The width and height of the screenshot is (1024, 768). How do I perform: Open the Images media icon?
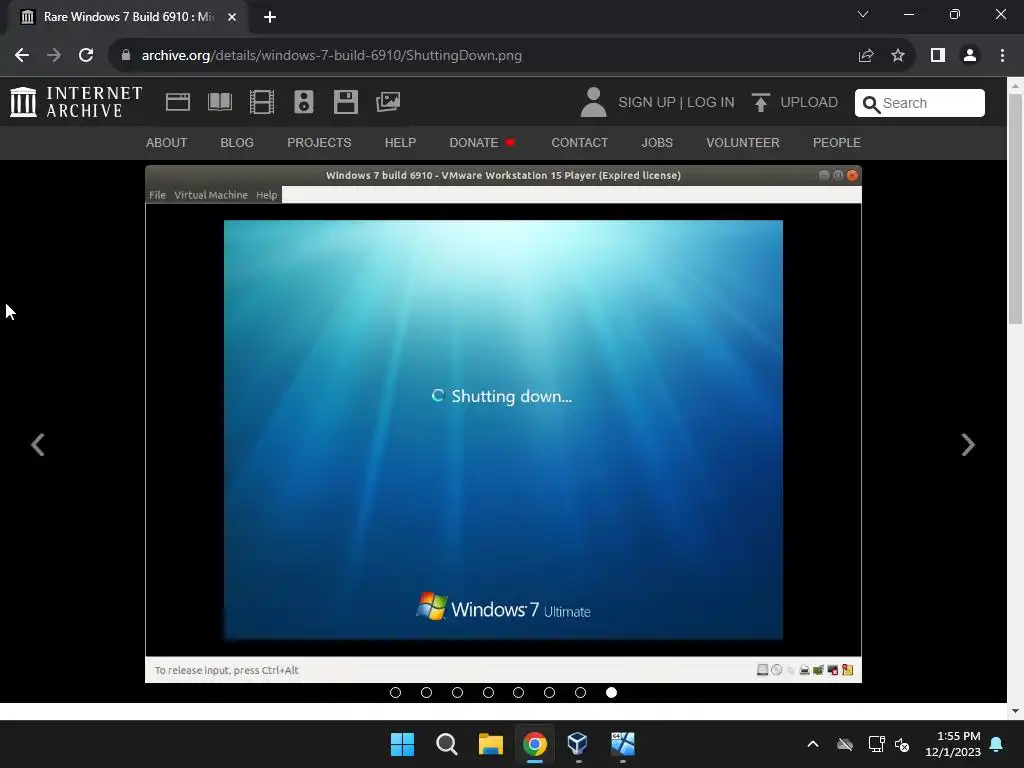388,102
